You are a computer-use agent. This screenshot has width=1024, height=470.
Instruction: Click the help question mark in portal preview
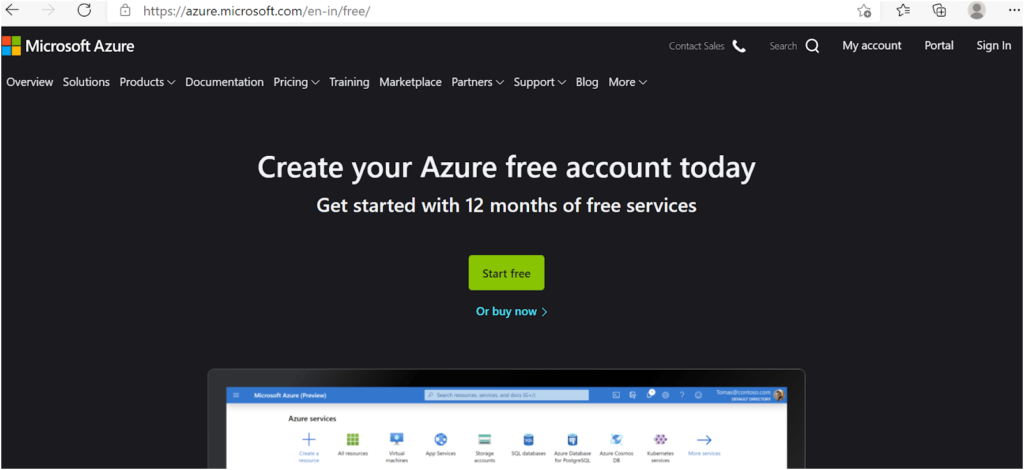682,395
